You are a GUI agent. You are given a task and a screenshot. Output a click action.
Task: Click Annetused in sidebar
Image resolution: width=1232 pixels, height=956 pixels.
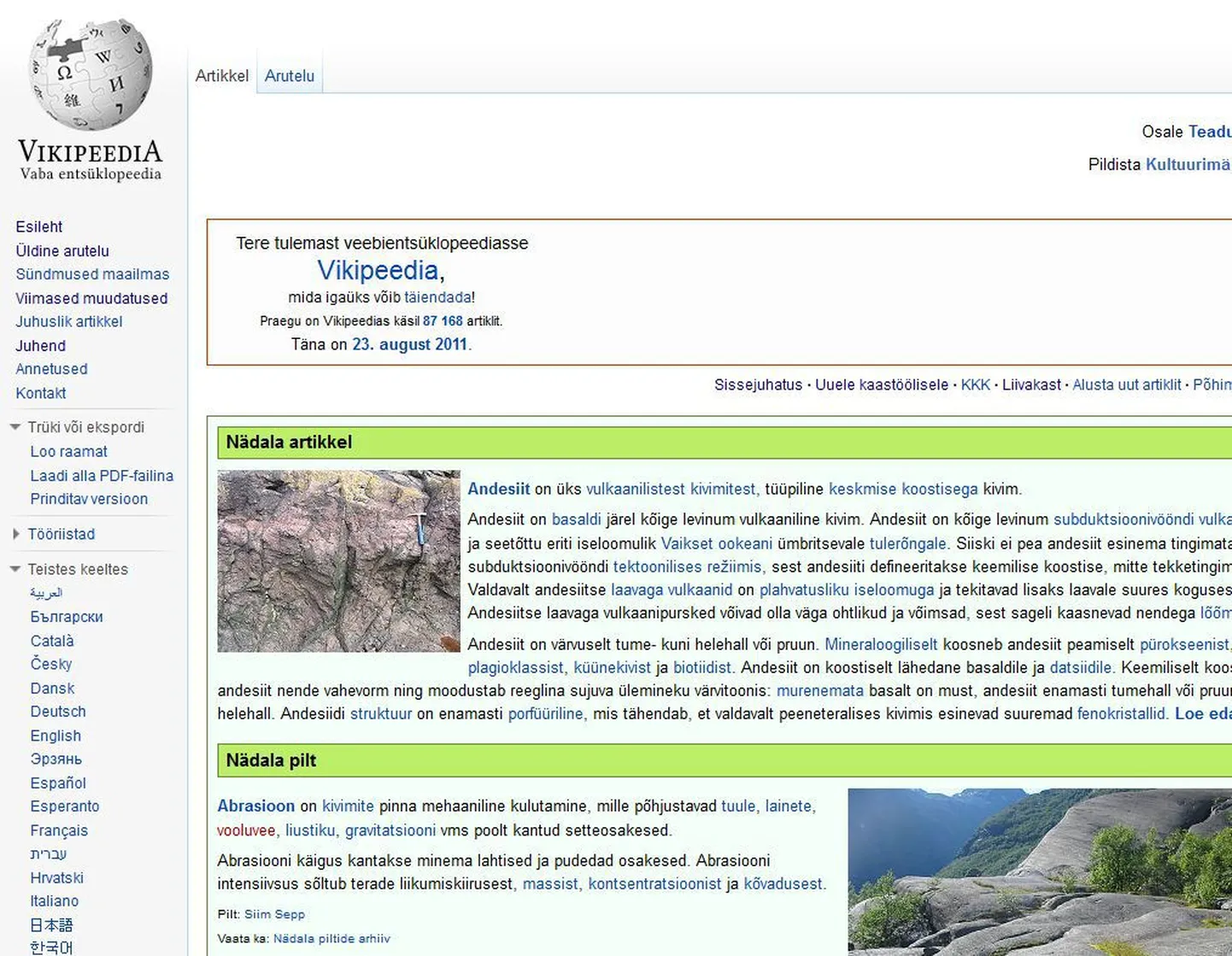pyautogui.click(x=51, y=369)
